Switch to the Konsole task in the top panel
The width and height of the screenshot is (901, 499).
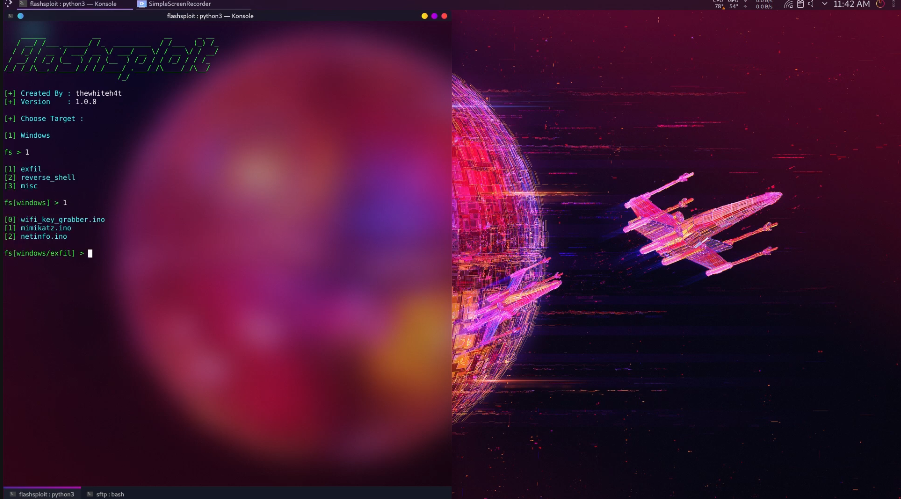click(x=75, y=4)
